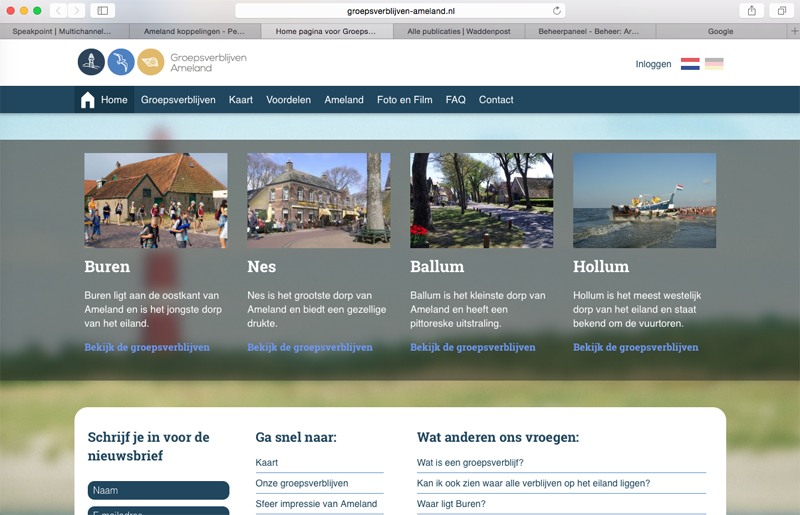Click the lighthouse logo circle

pyautogui.click(x=91, y=62)
